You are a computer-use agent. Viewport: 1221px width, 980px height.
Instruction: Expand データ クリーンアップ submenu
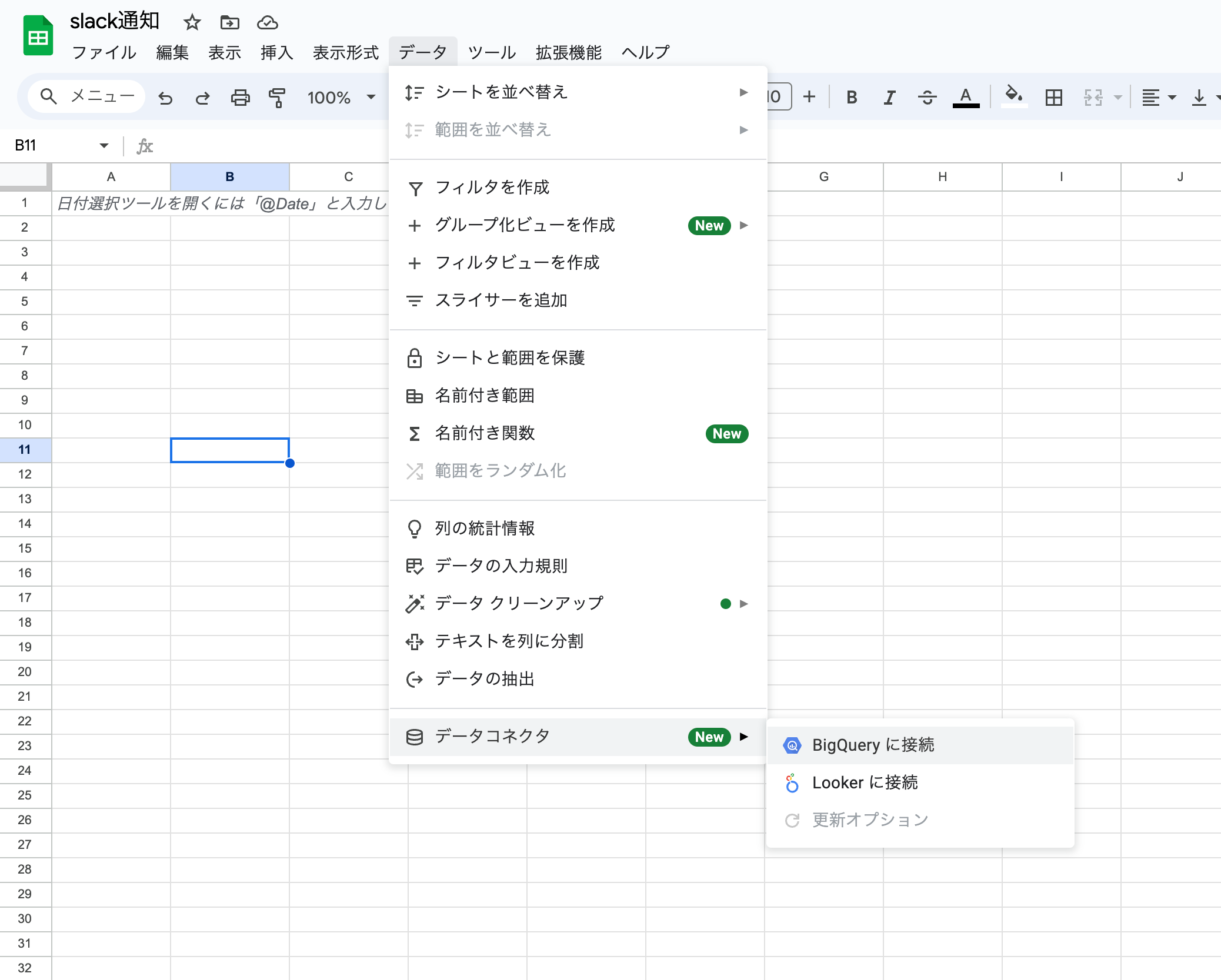578,604
